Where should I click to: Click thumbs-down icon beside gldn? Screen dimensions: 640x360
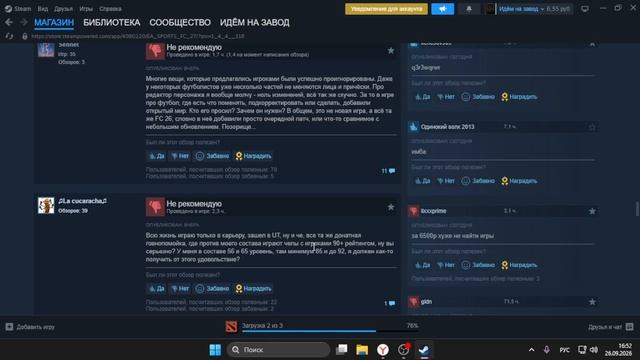pyautogui.click(x=413, y=302)
